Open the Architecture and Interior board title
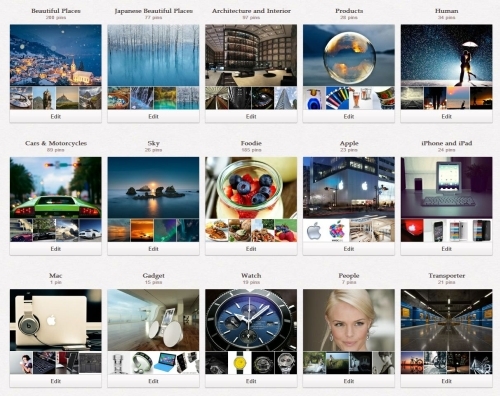Image resolution: width=500 pixels, height=396 pixels. coord(251,11)
